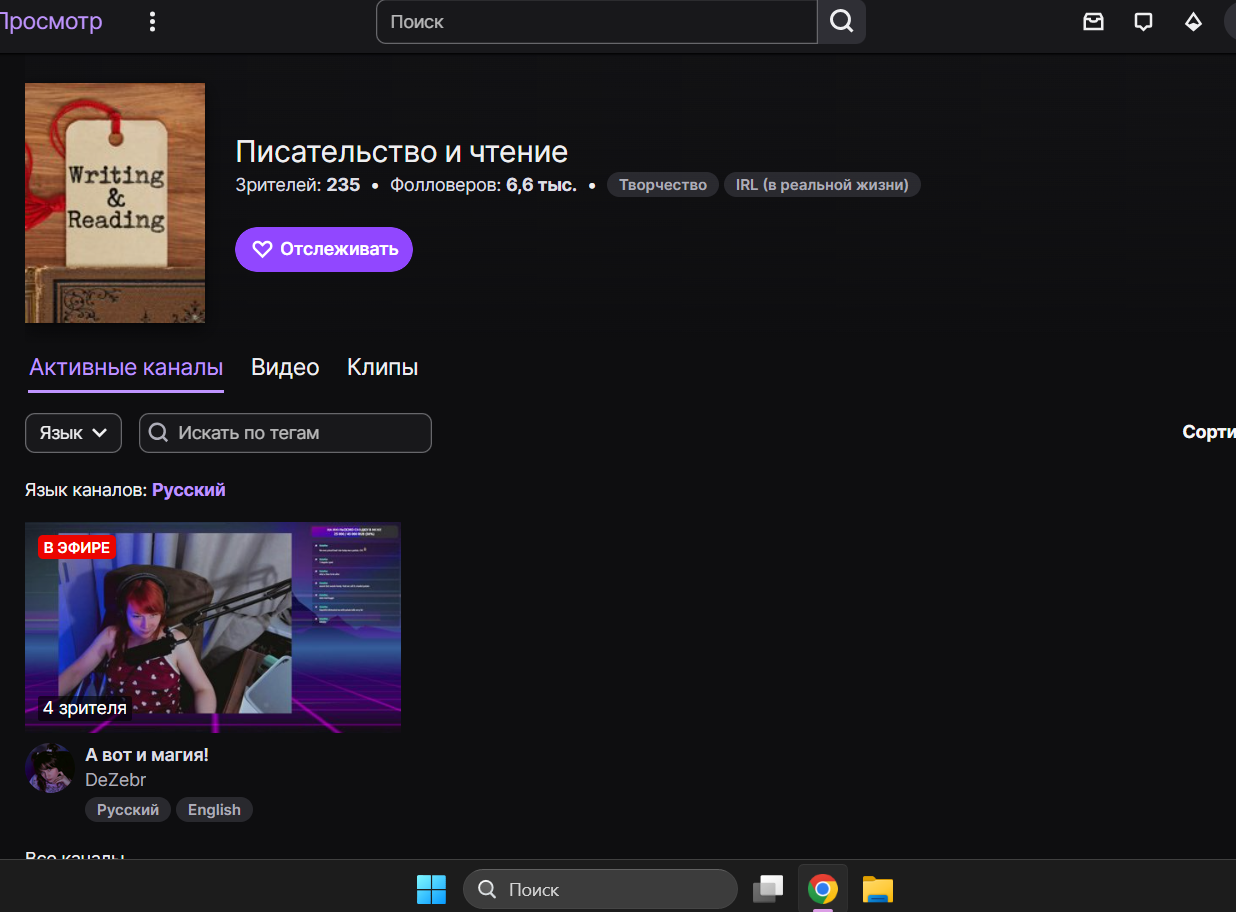Click the three-dot more options icon

coord(152,21)
